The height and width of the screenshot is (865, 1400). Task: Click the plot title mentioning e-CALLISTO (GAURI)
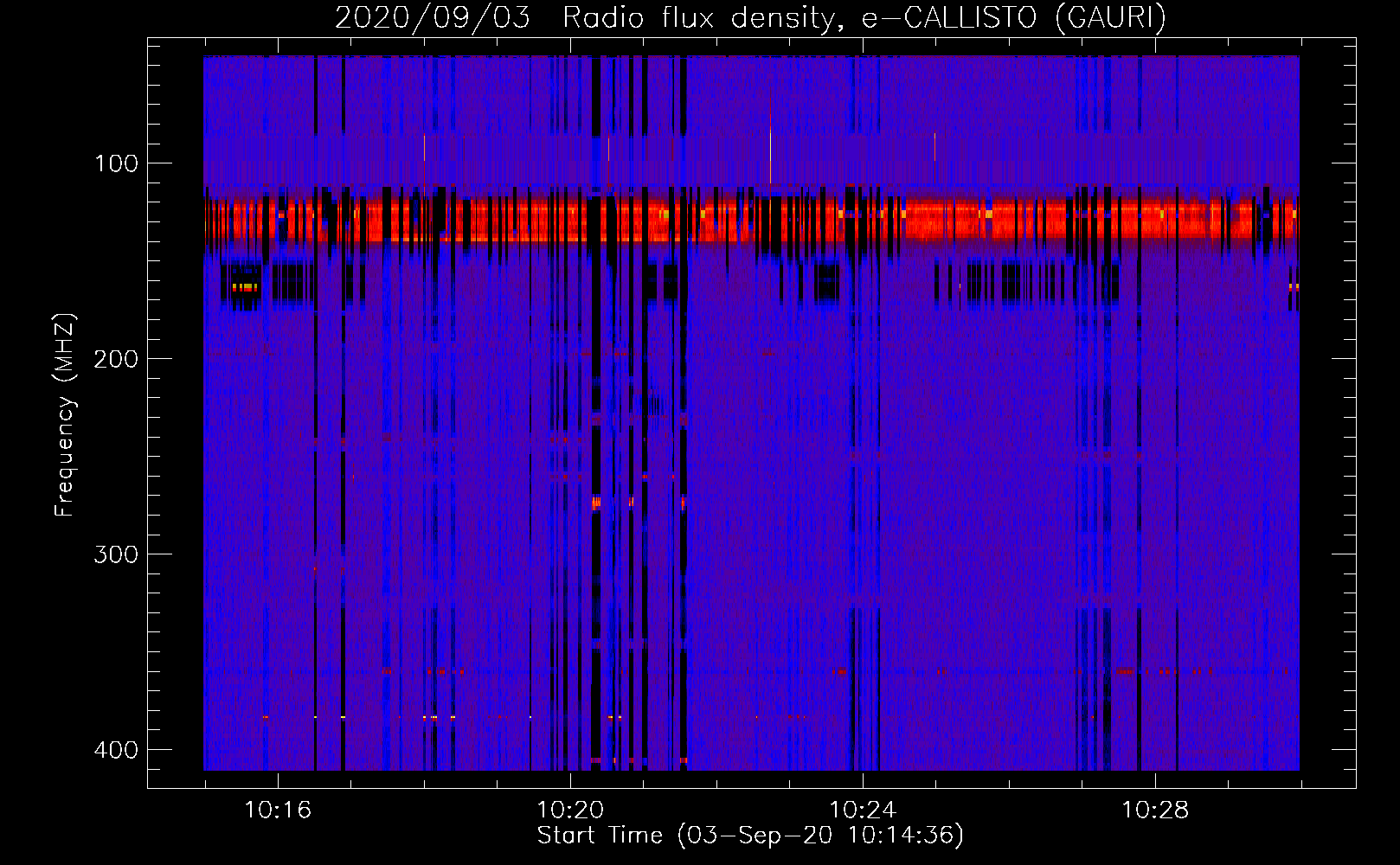750,17
